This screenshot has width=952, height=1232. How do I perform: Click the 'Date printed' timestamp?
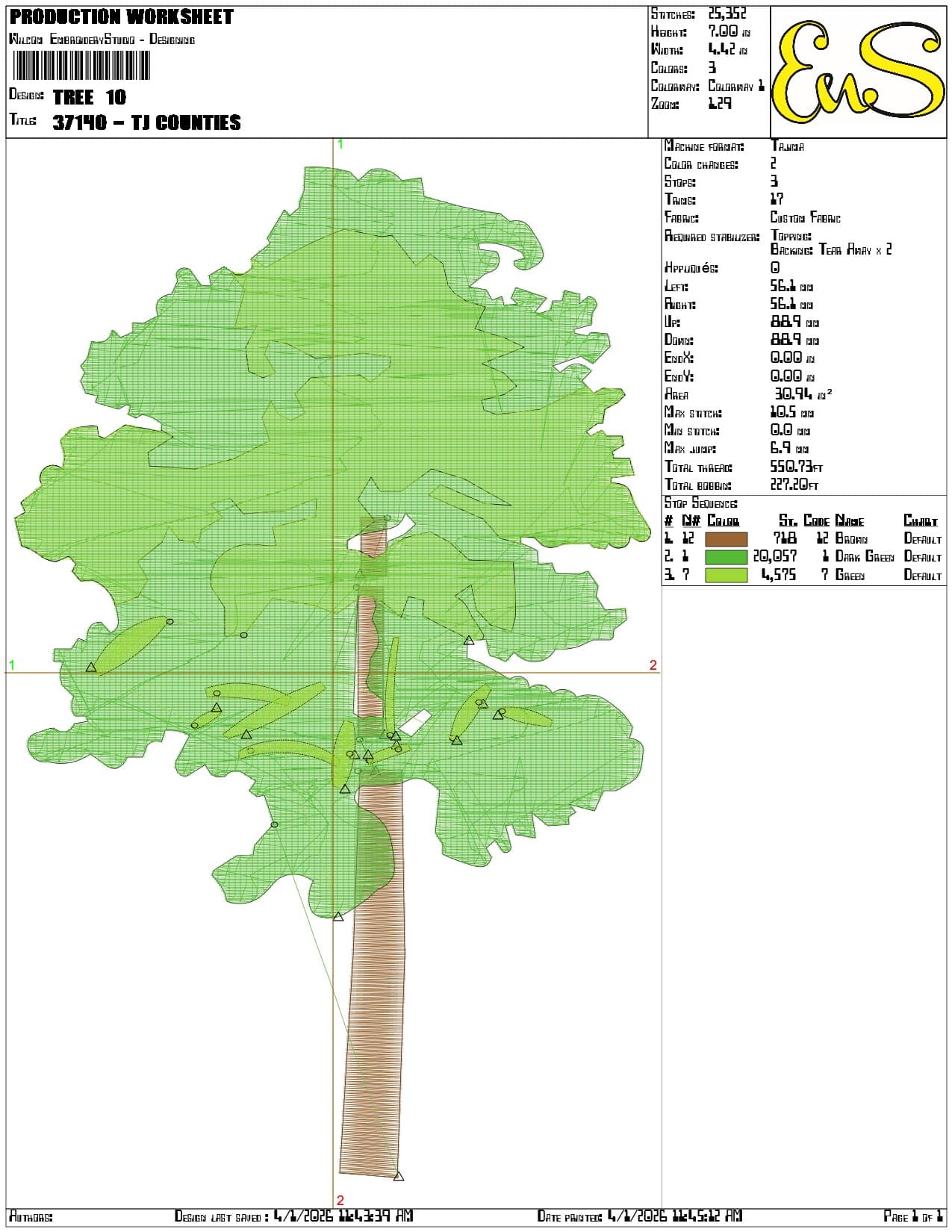[x=640, y=1216]
